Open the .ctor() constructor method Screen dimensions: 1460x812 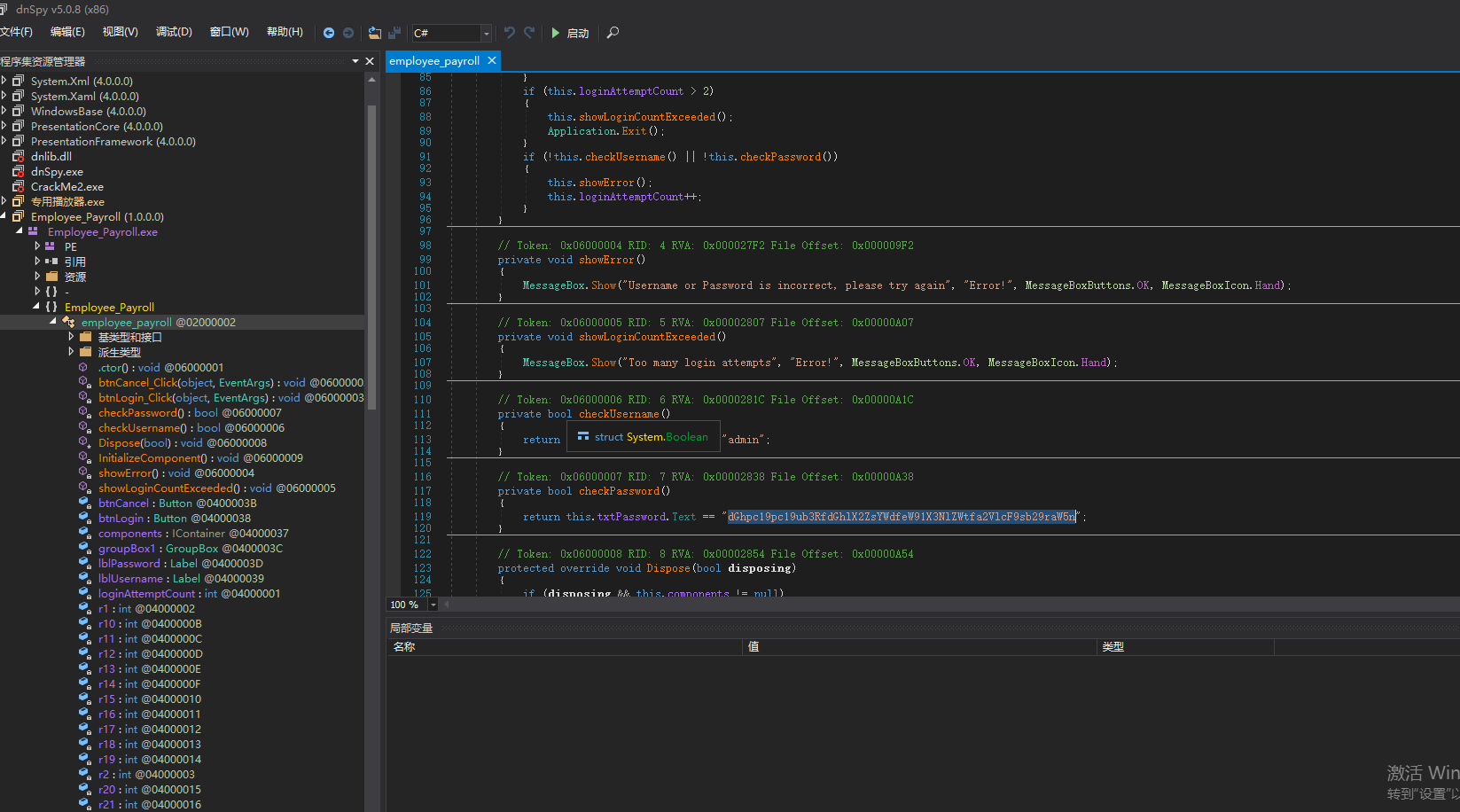coord(160,367)
